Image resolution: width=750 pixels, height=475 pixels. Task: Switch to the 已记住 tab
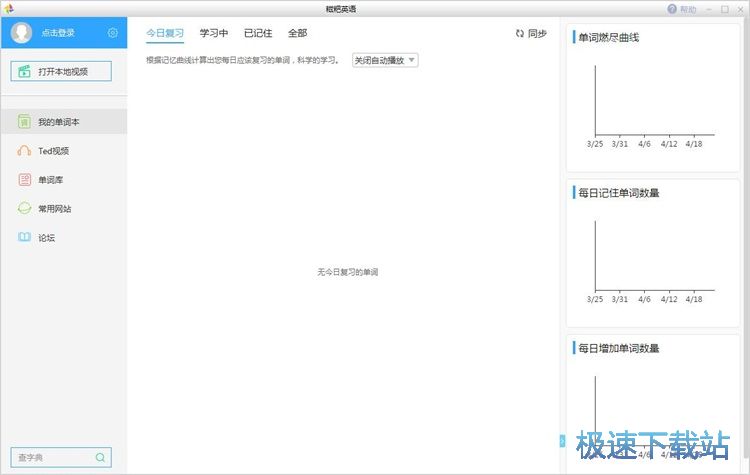point(258,33)
